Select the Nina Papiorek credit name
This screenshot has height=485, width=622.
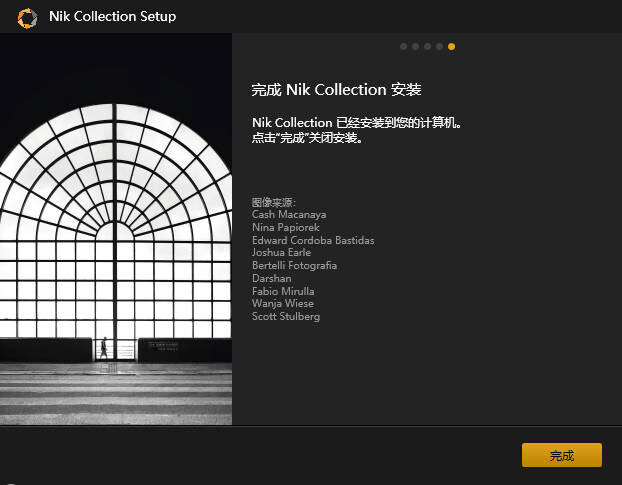click(x=287, y=227)
